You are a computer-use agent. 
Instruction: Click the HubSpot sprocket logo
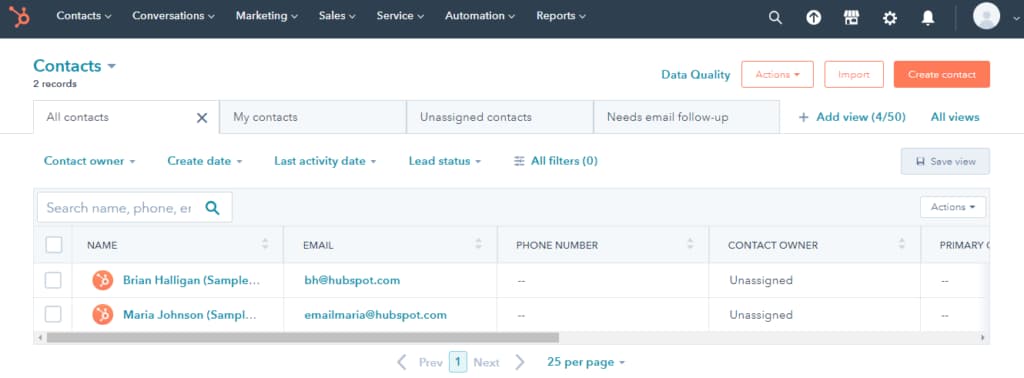pyautogui.click(x=20, y=16)
